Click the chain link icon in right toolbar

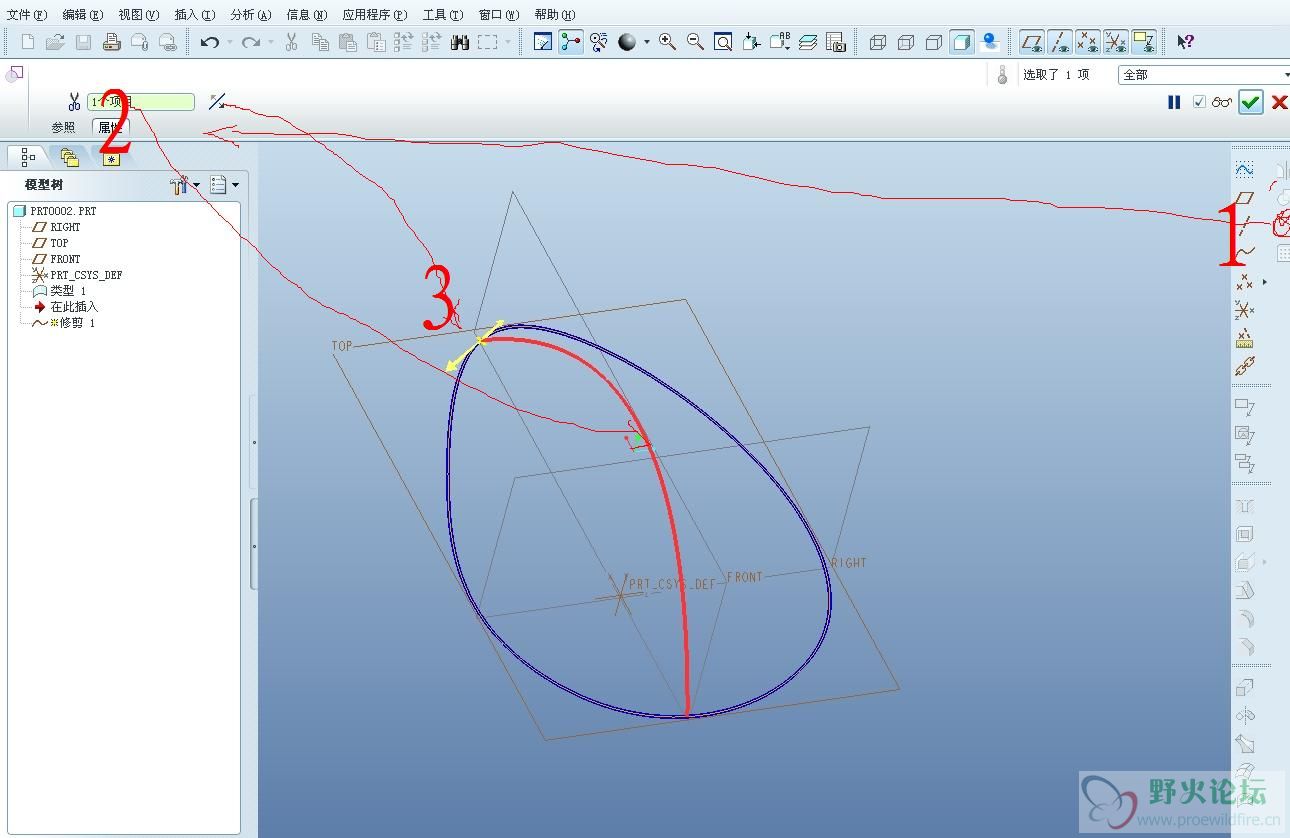[1244, 366]
